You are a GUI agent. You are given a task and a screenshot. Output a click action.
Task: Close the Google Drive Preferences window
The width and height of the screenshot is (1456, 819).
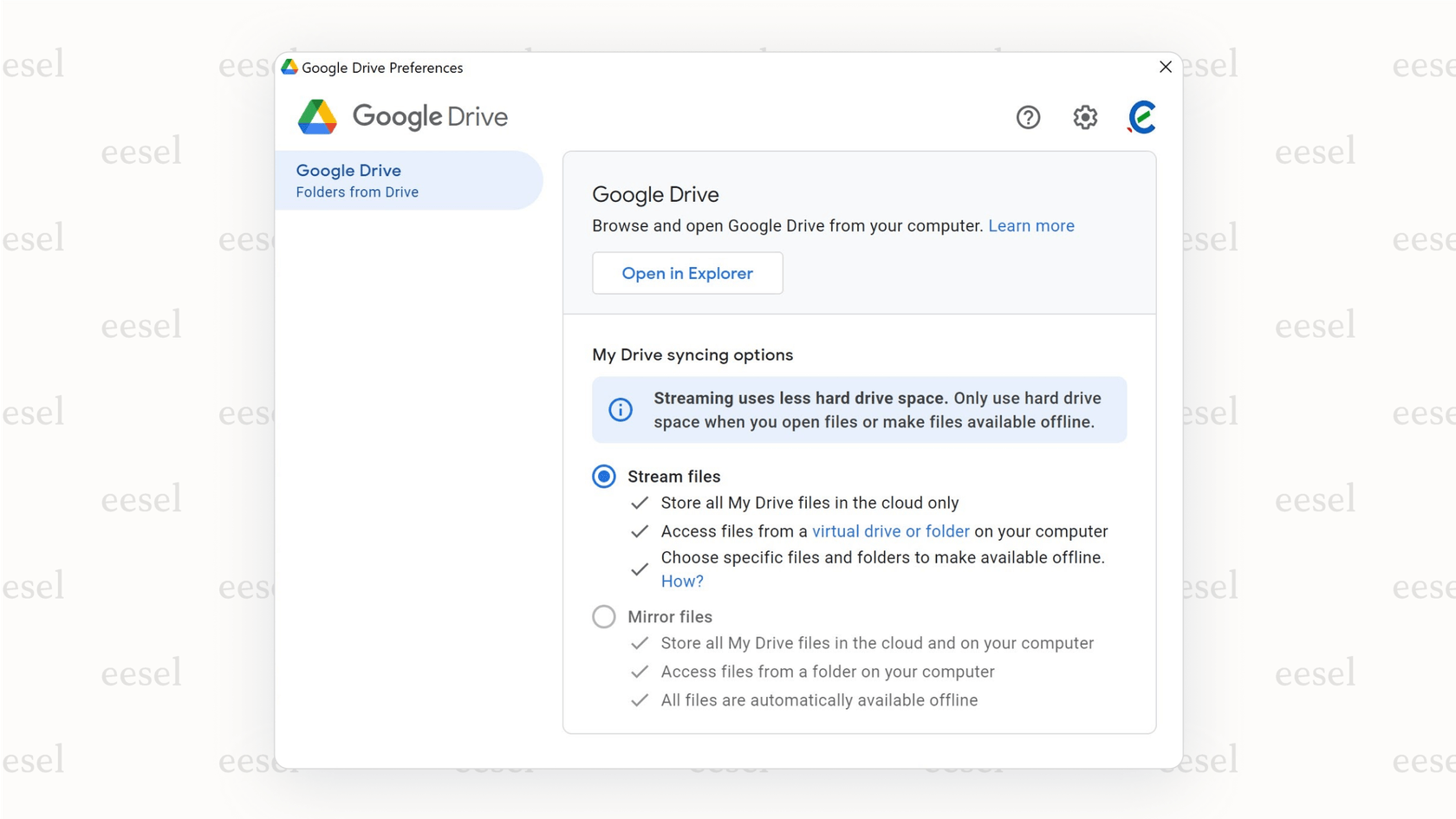tap(1166, 67)
